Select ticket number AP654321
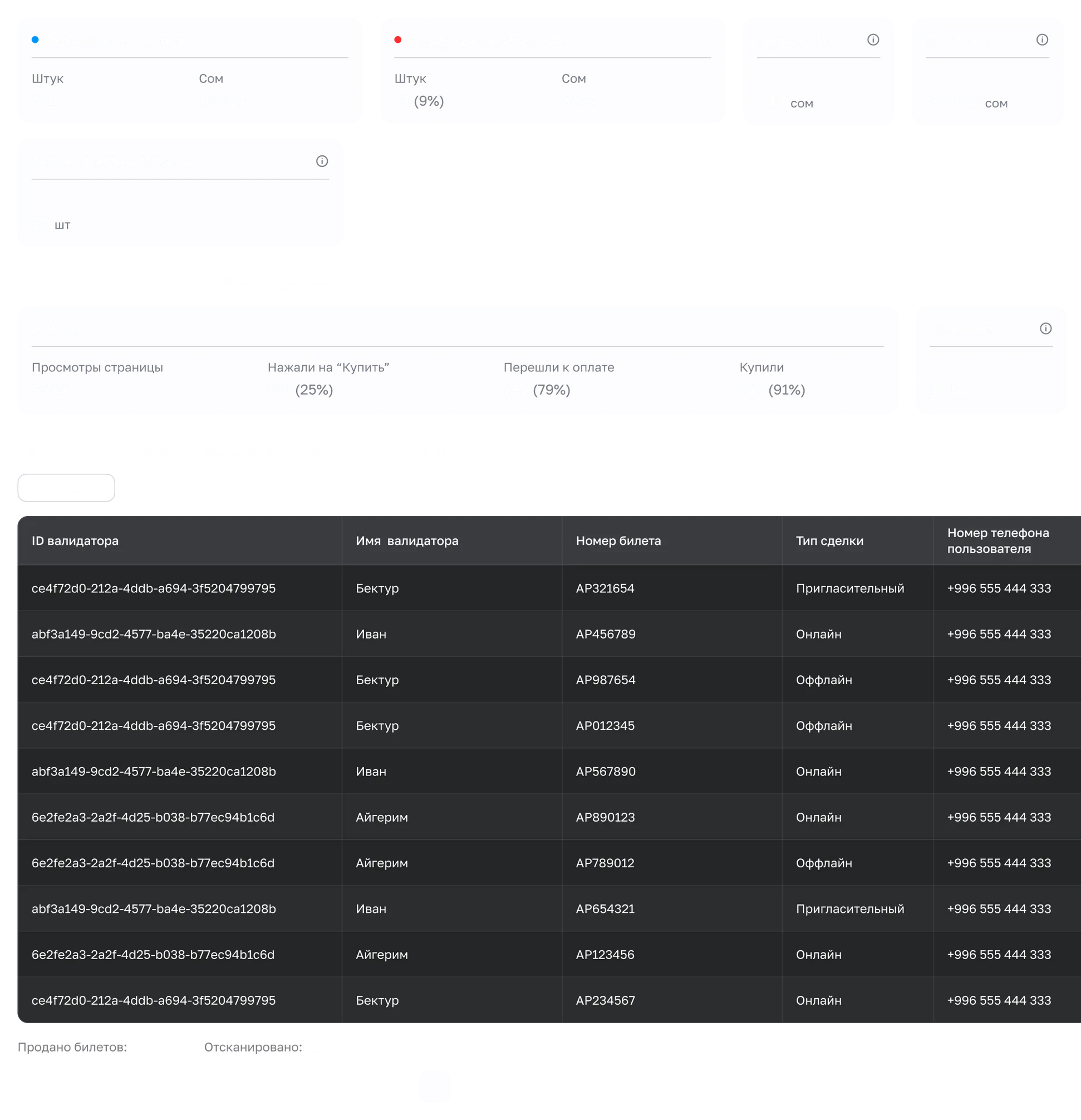Screen dimensions: 1081x1120 pyautogui.click(x=605, y=908)
